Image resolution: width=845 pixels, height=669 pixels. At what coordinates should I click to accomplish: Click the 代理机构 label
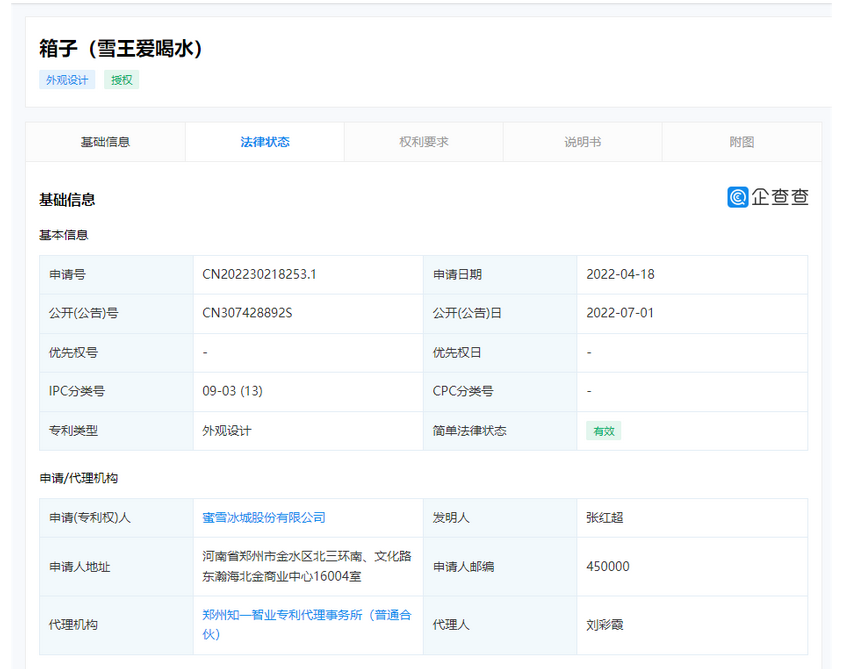pyautogui.click(x=73, y=625)
